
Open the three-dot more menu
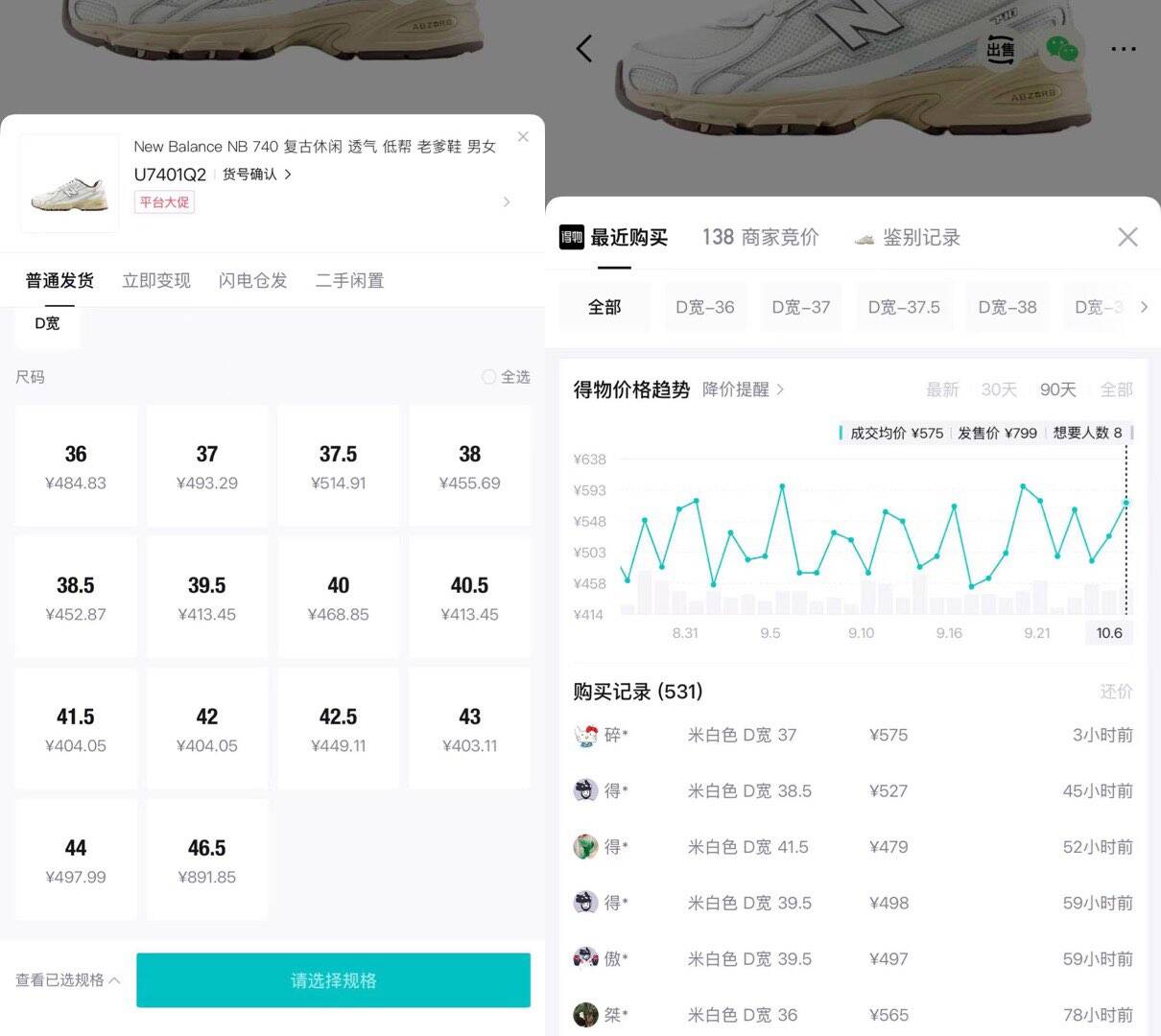[x=1124, y=49]
